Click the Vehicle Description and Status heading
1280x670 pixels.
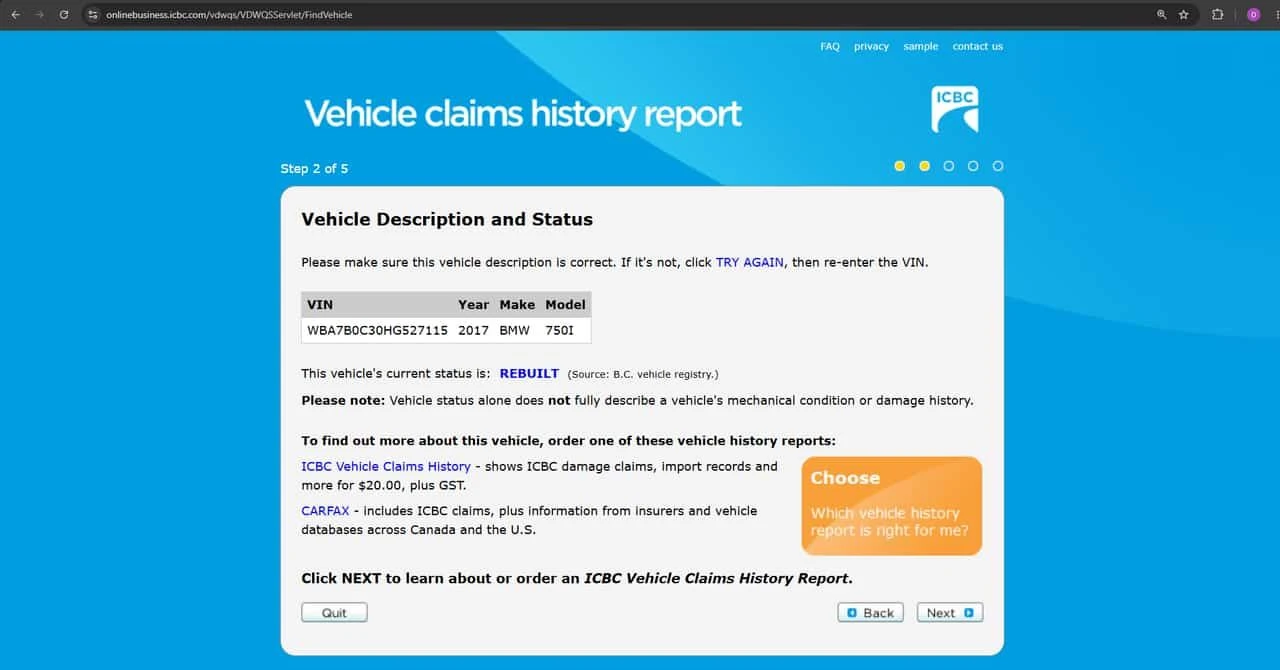[x=447, y=219]
